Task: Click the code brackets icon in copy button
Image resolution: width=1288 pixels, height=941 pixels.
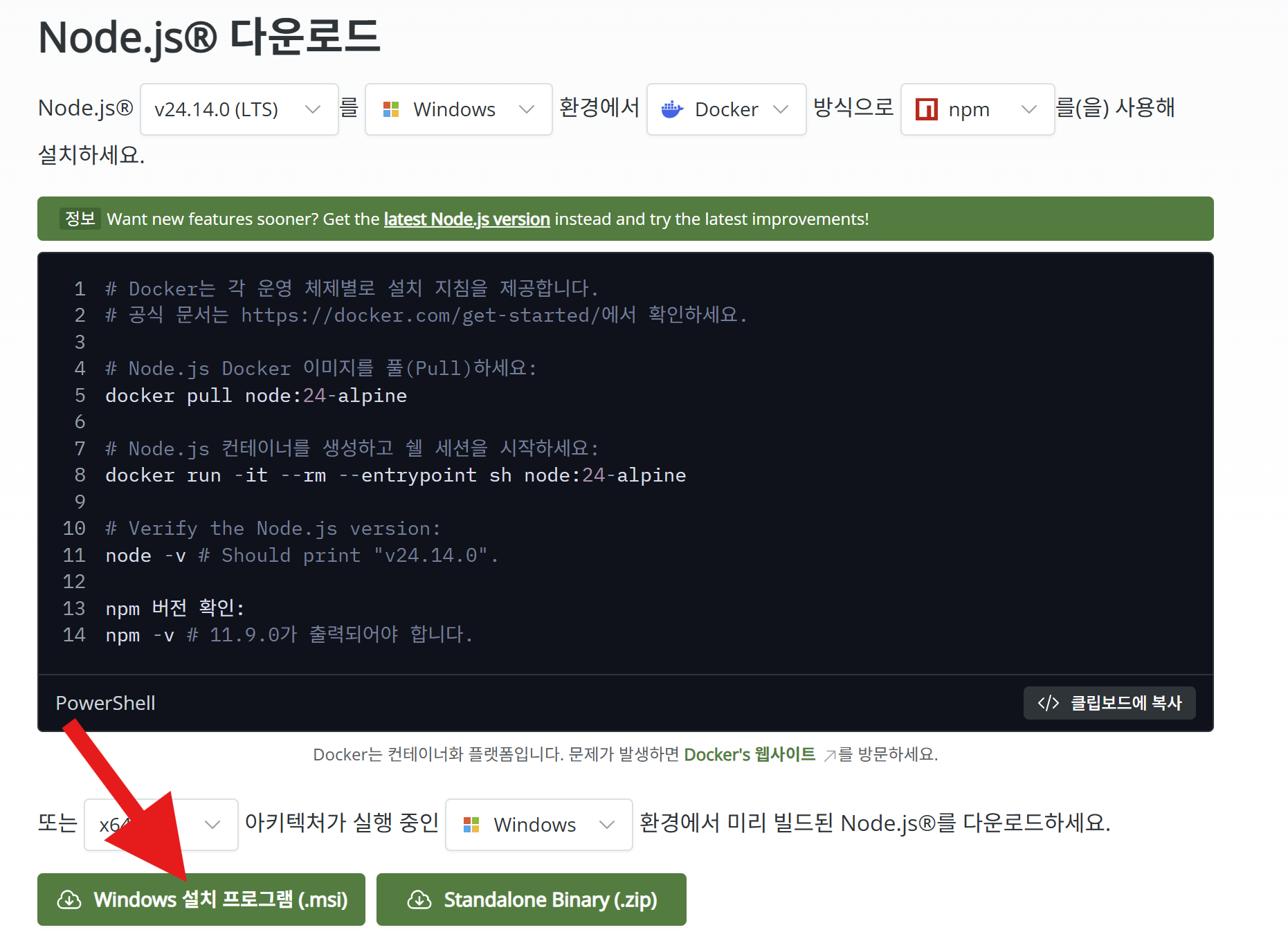Action: point(1049,703)
